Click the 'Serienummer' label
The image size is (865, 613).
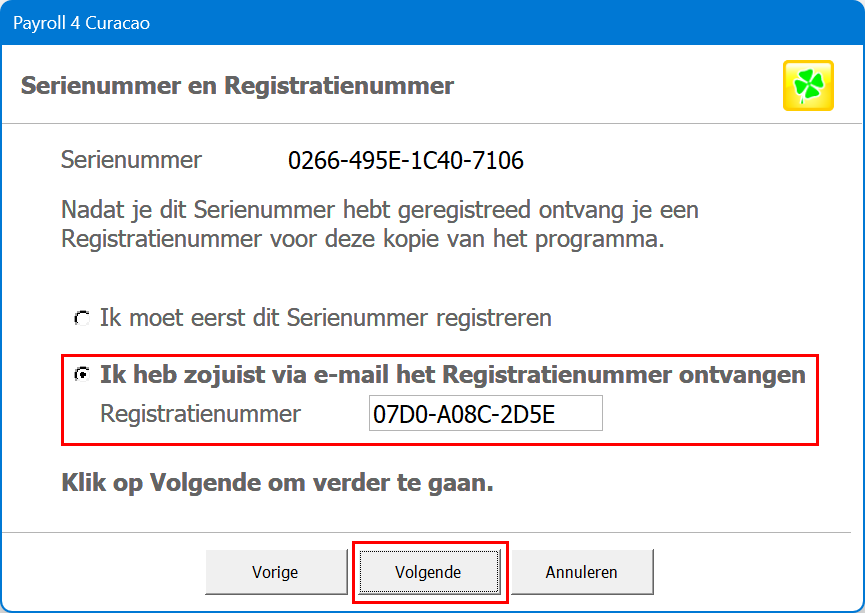(131, 160)
